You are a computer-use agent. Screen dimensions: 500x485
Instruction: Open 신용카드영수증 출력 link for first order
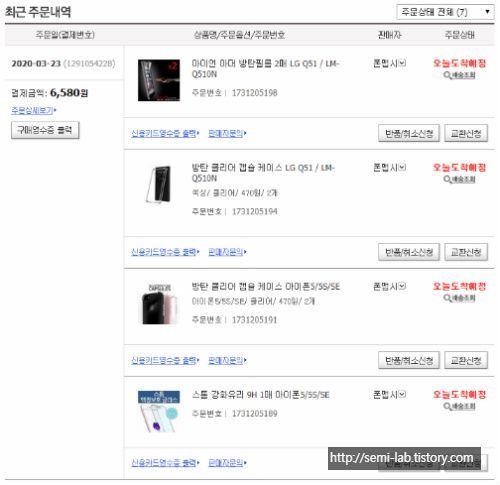click(165, 134)
